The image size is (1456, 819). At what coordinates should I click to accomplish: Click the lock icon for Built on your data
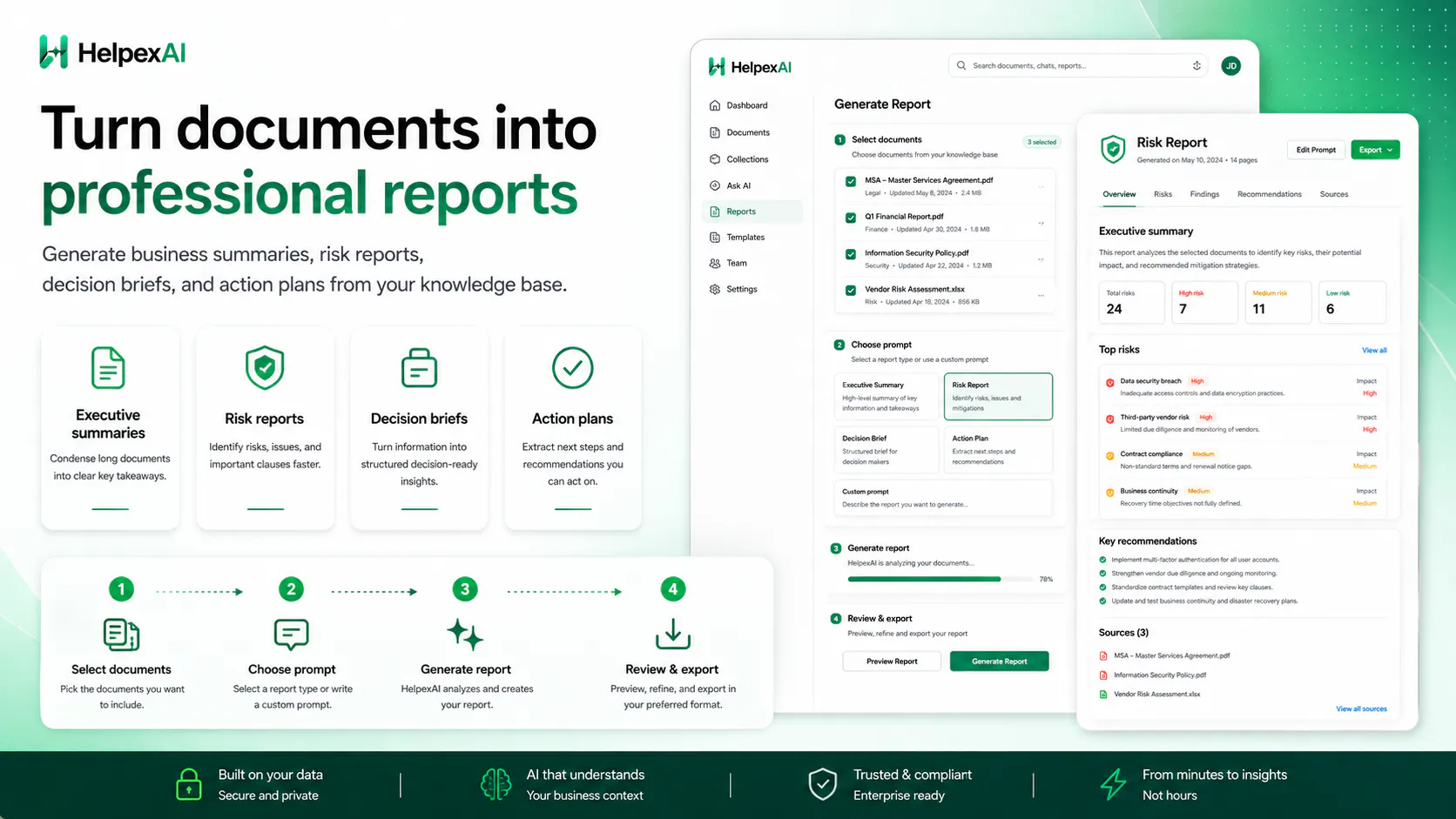tap(189, 784)
